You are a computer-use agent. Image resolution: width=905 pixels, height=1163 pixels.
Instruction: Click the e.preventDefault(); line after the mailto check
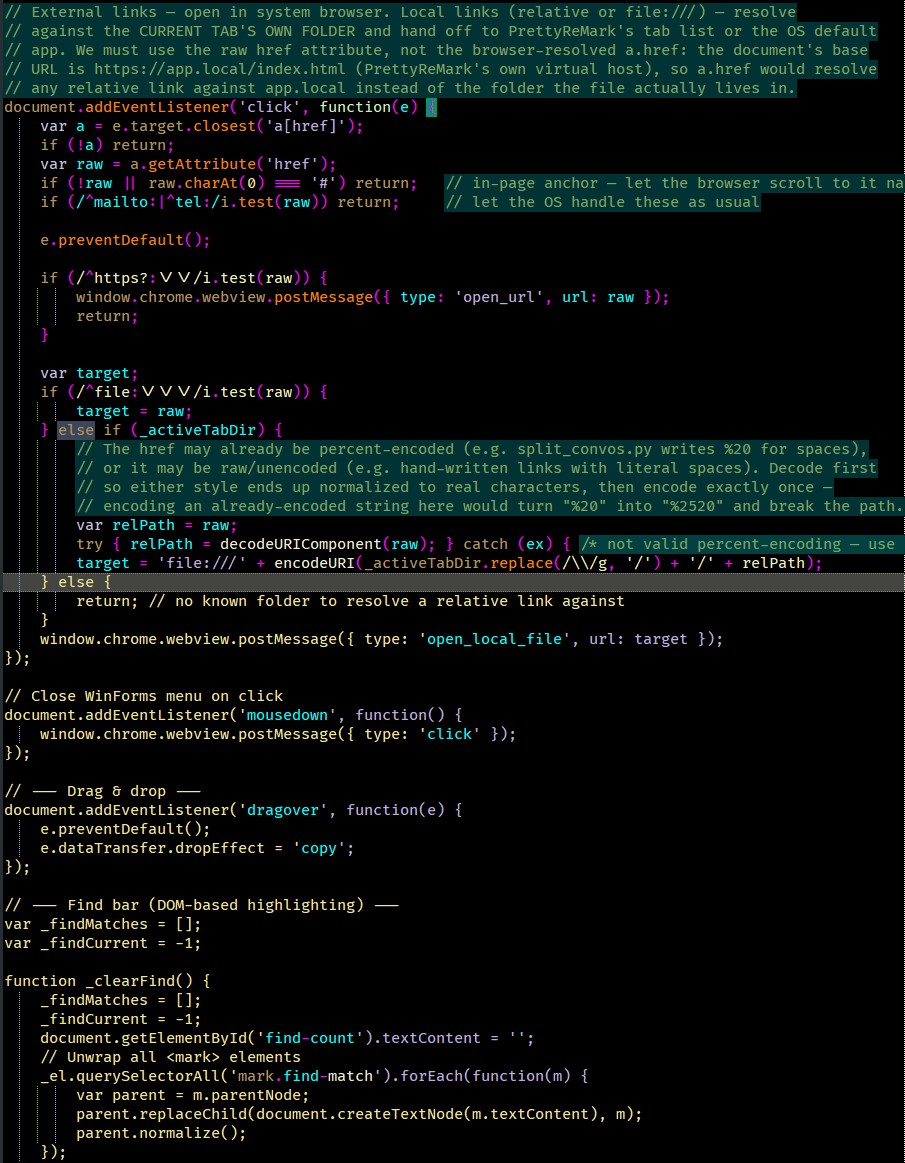click(x=125, y=240)
